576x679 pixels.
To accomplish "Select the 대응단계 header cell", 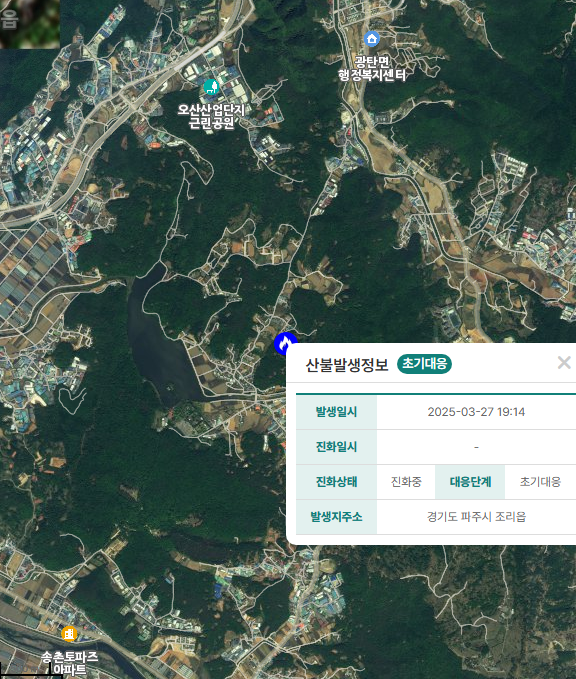I will 470,482.
